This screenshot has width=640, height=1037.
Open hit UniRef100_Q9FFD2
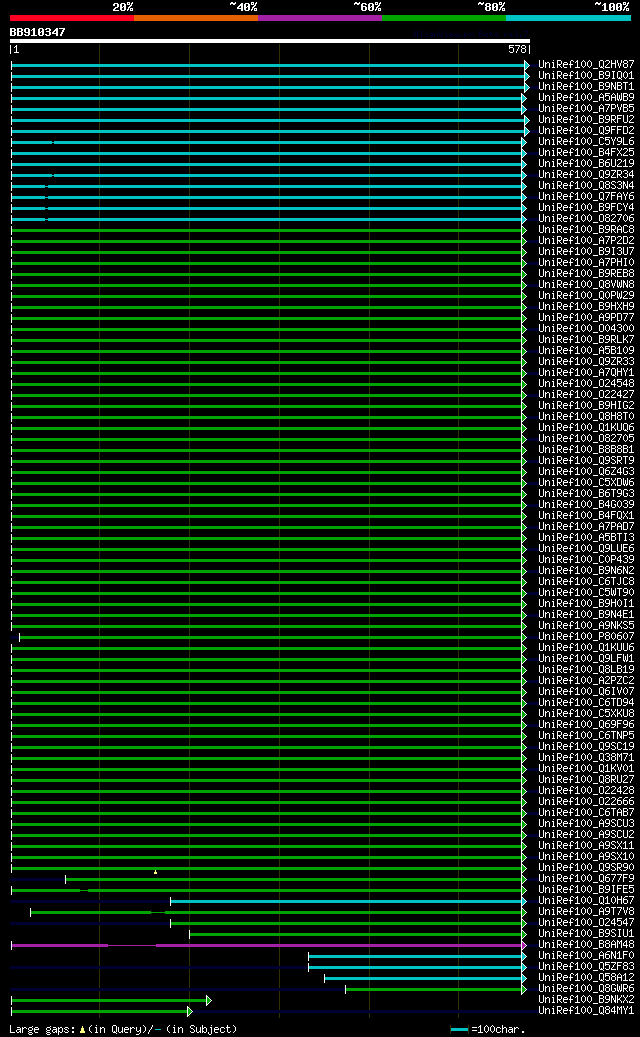[x=586, y=131]
